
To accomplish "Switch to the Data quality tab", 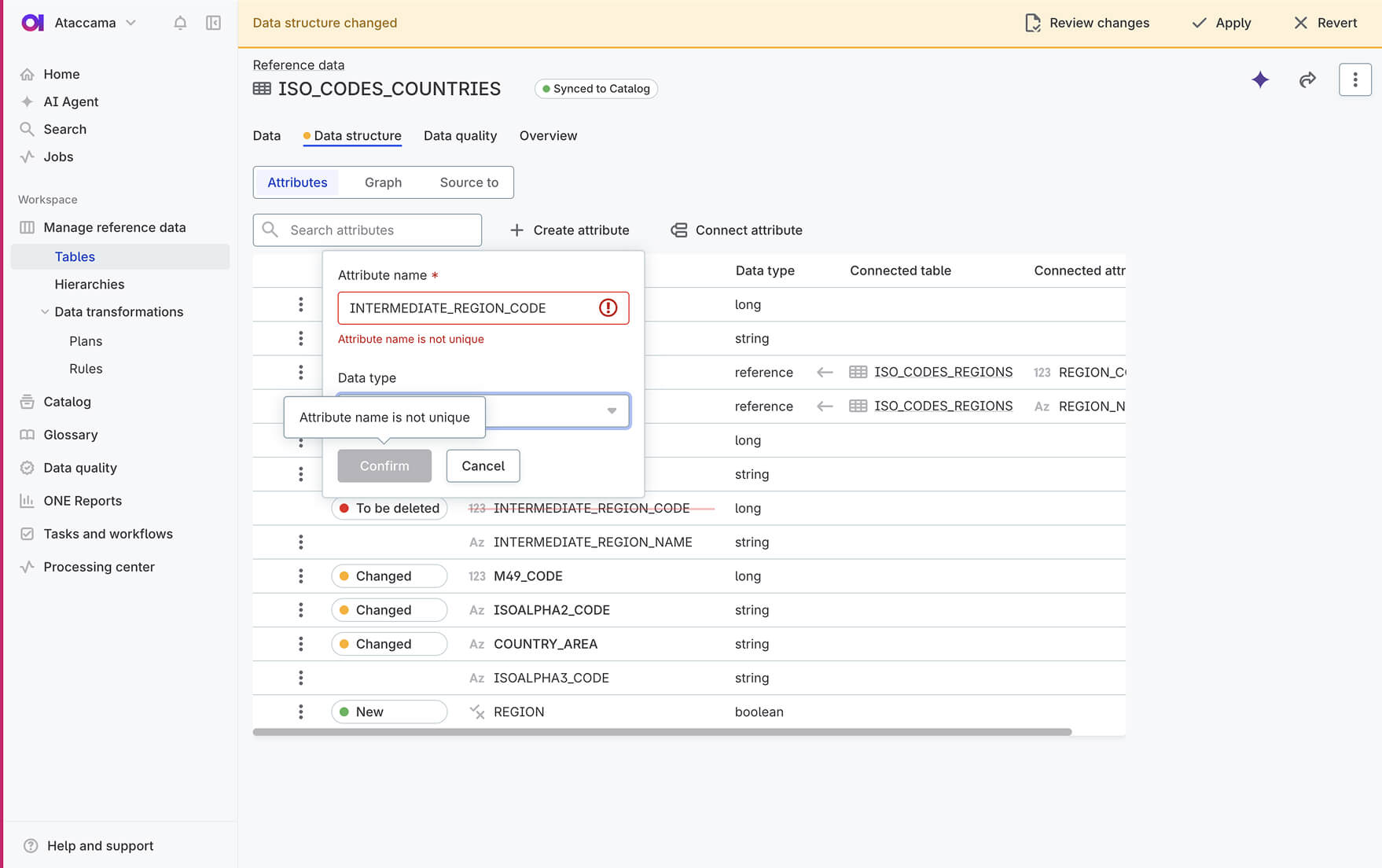I will (460, 135).
